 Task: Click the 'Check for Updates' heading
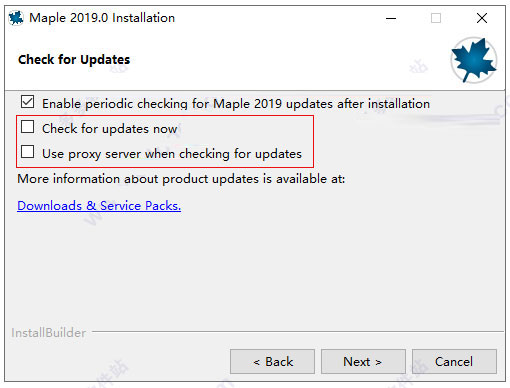coord(74,60)
